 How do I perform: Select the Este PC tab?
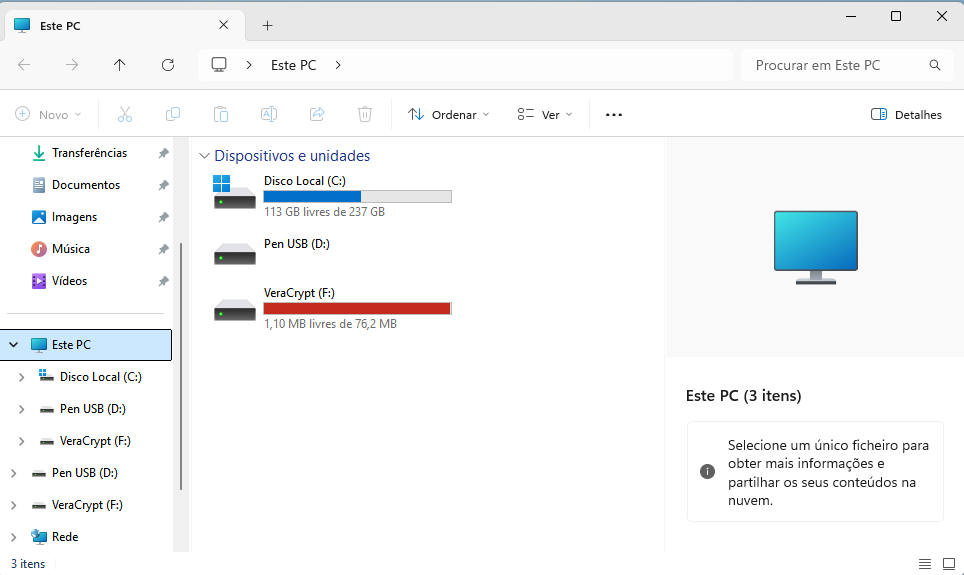(x=120, y=26)
